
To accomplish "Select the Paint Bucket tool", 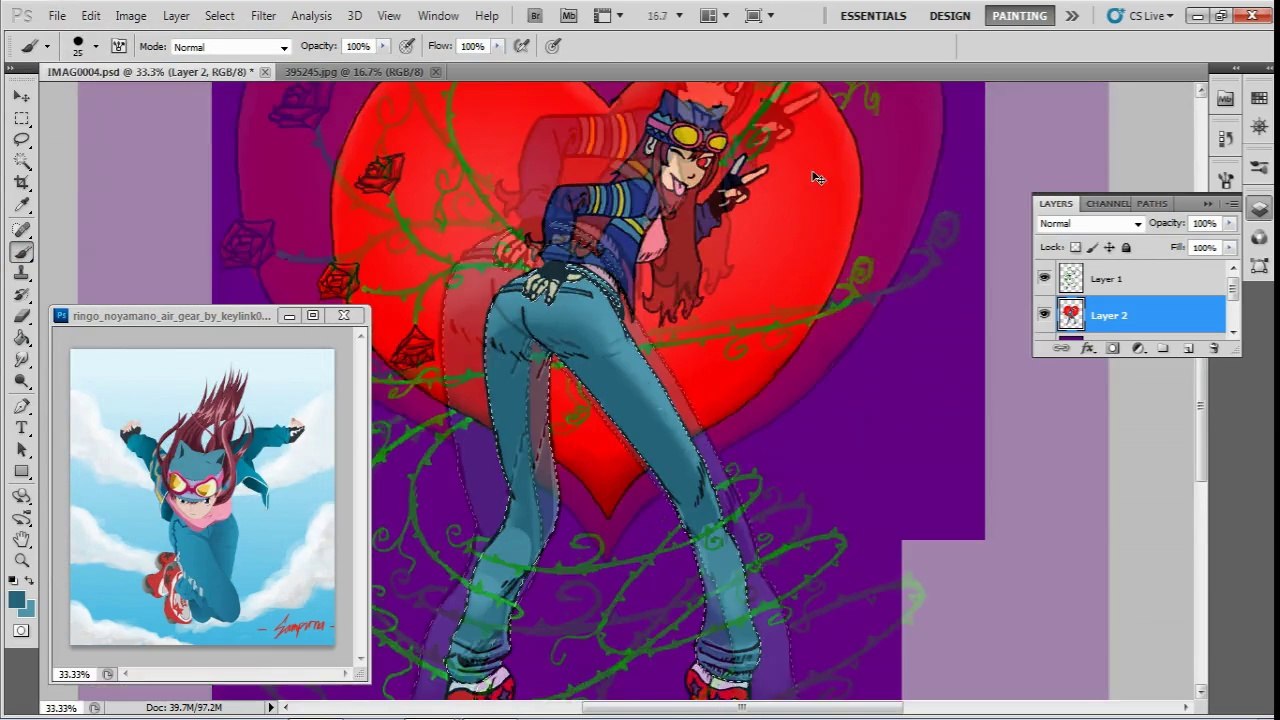I will tap(21, 339).
